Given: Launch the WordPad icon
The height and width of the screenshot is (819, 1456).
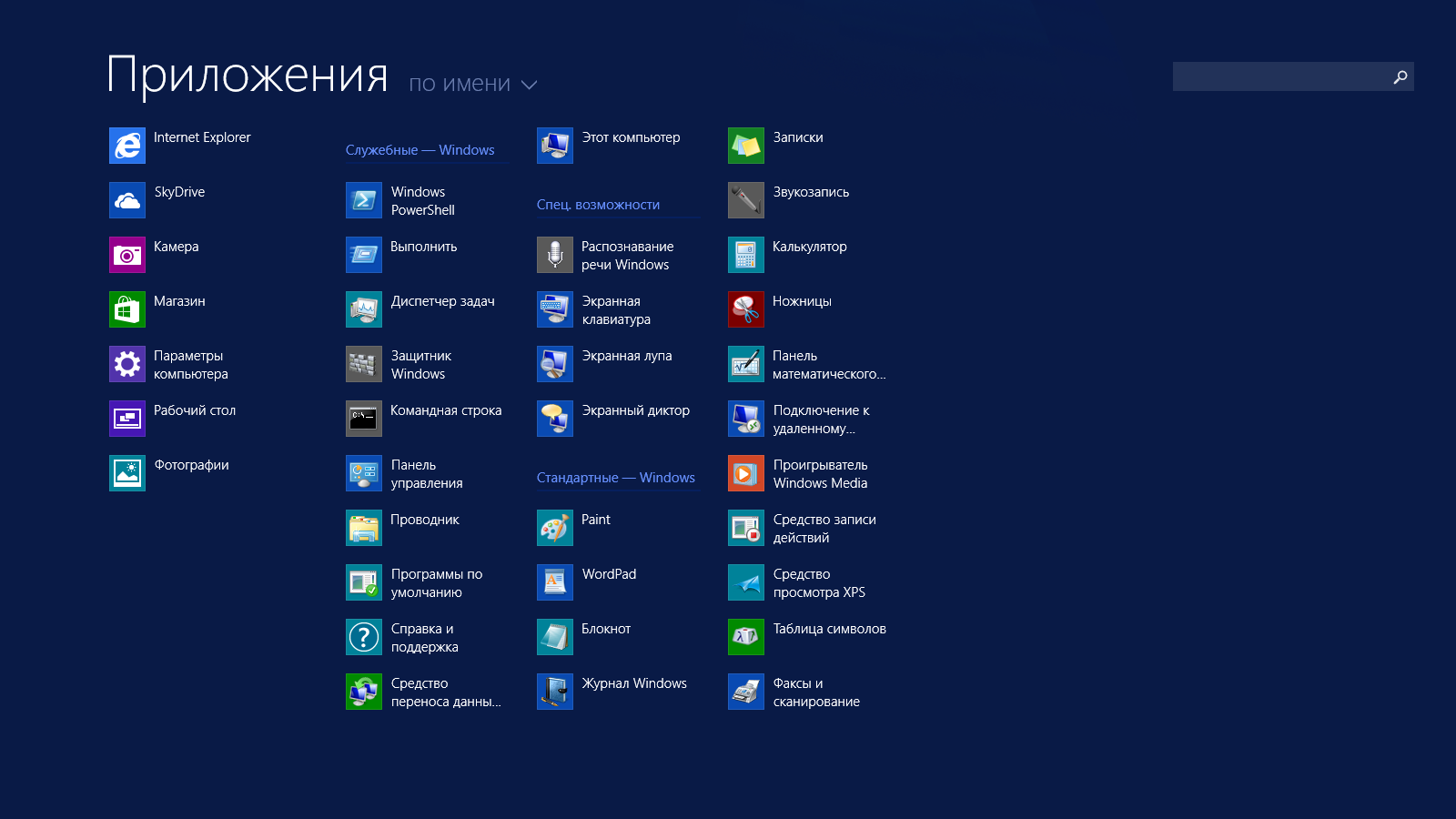Looking at the screenshot, I should click(x=555, y=582).
